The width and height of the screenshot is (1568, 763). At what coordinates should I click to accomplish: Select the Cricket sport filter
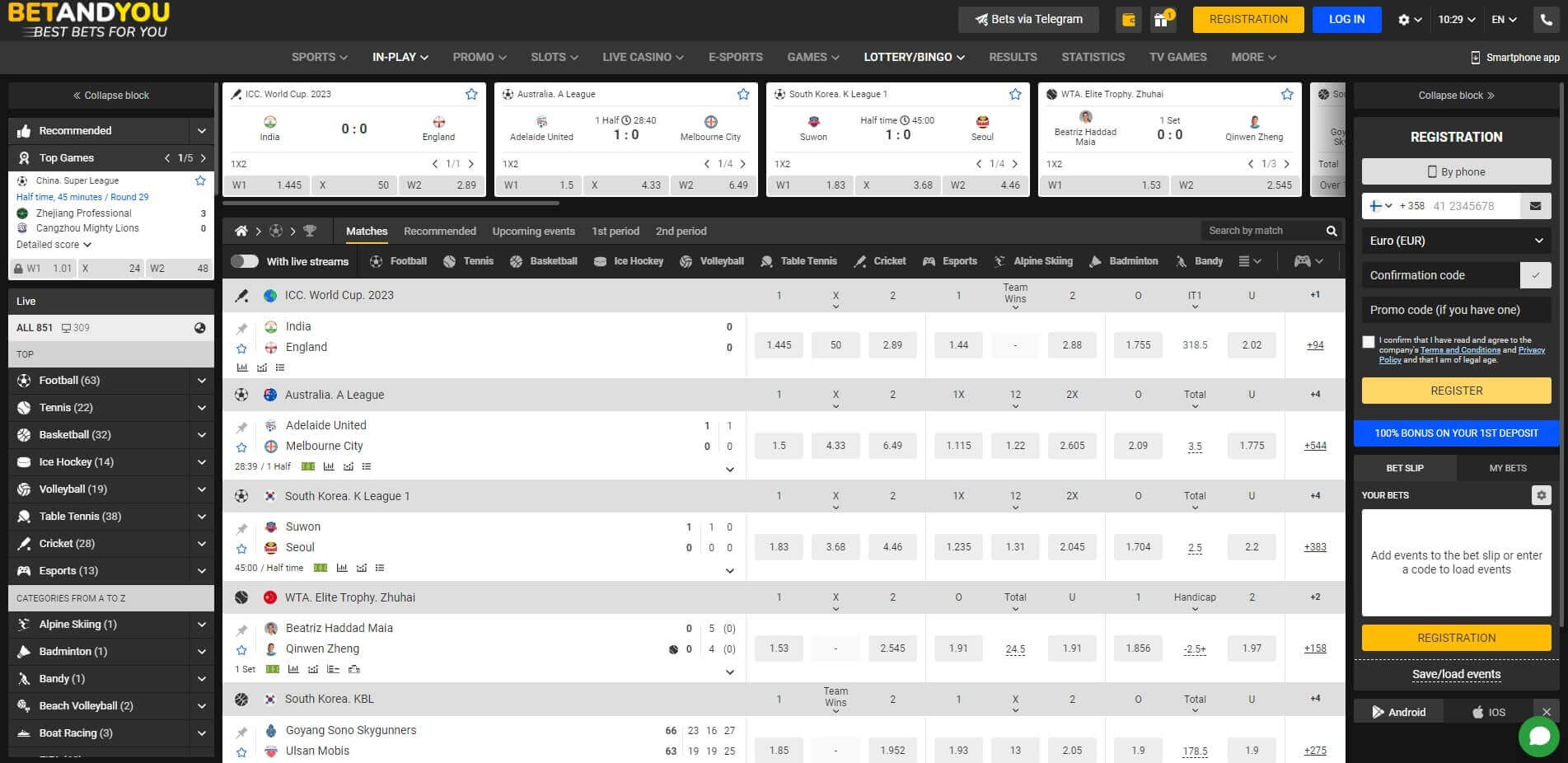point(859,261)
